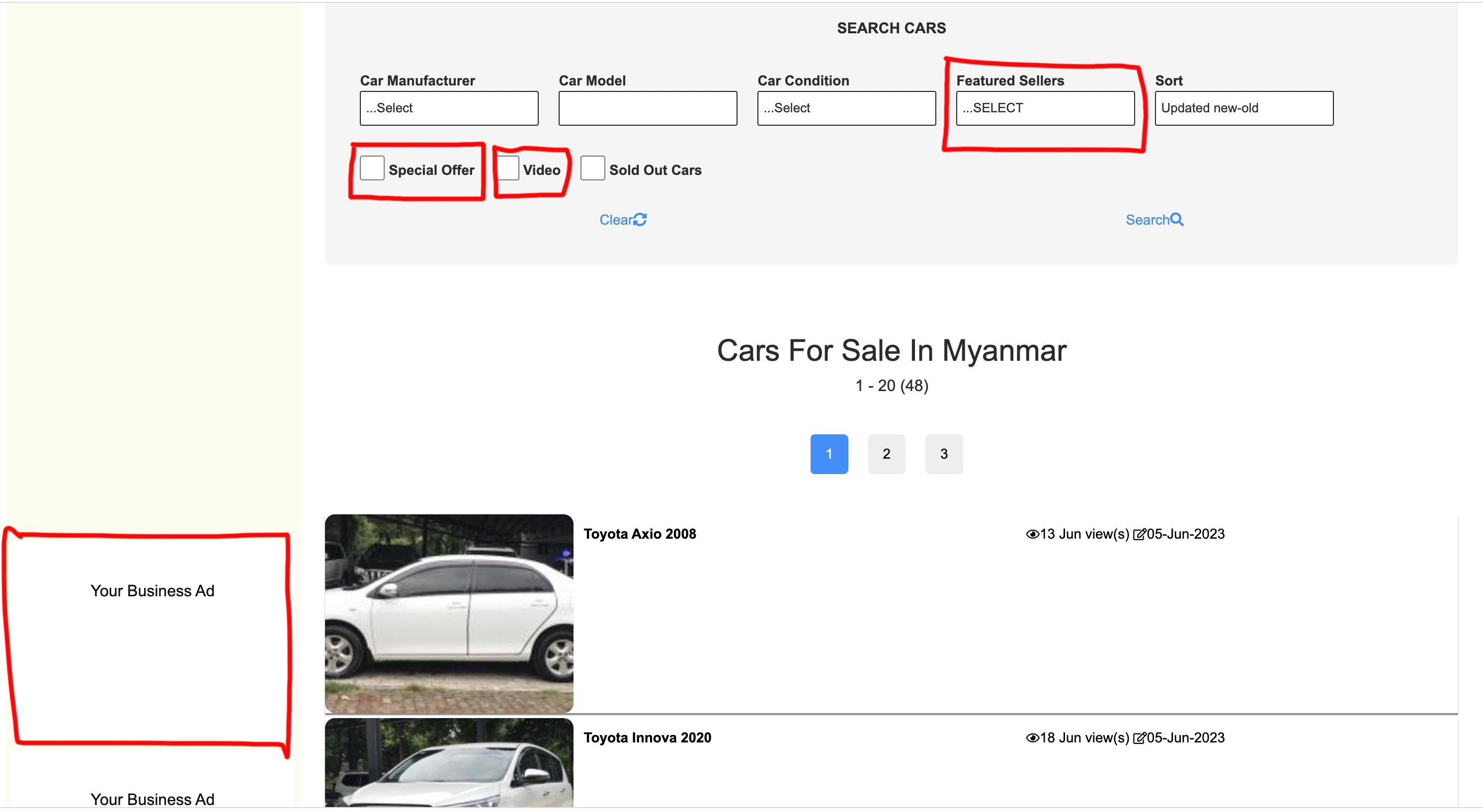Open the Sort dropdown showing Updated new-old

point(1243,108)
